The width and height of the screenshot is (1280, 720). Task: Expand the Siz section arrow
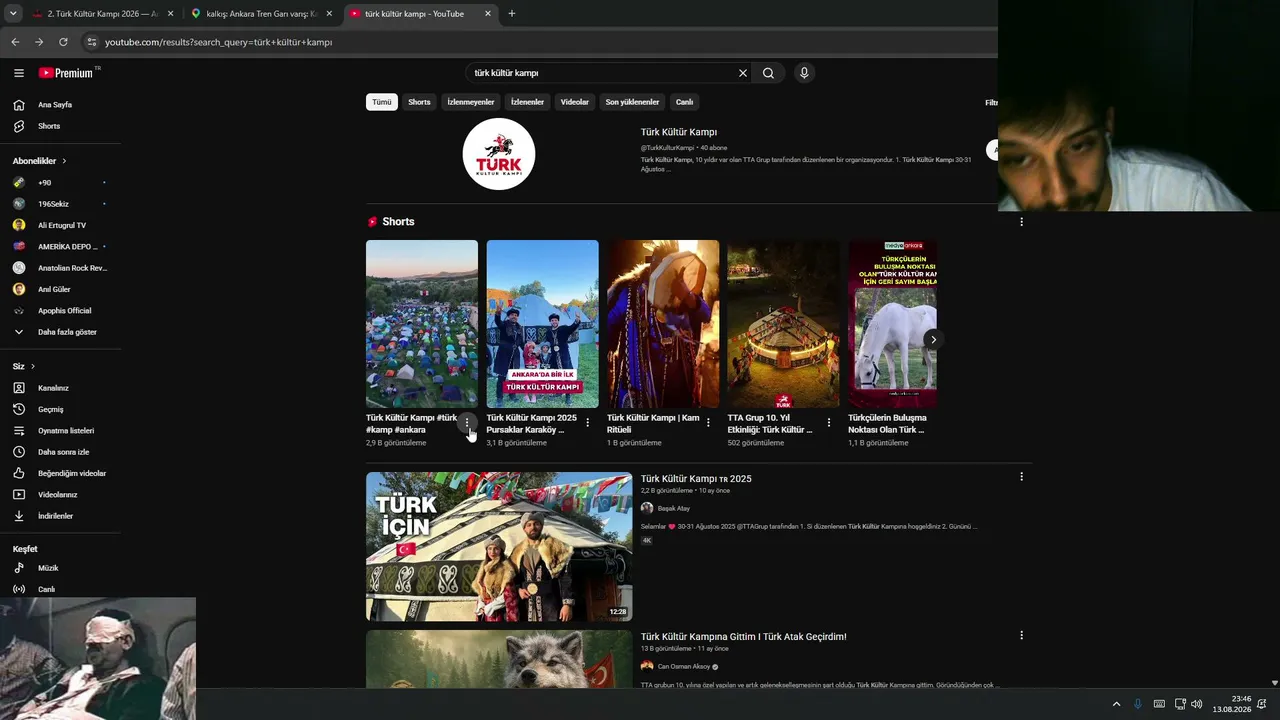[x=32, y=367]
